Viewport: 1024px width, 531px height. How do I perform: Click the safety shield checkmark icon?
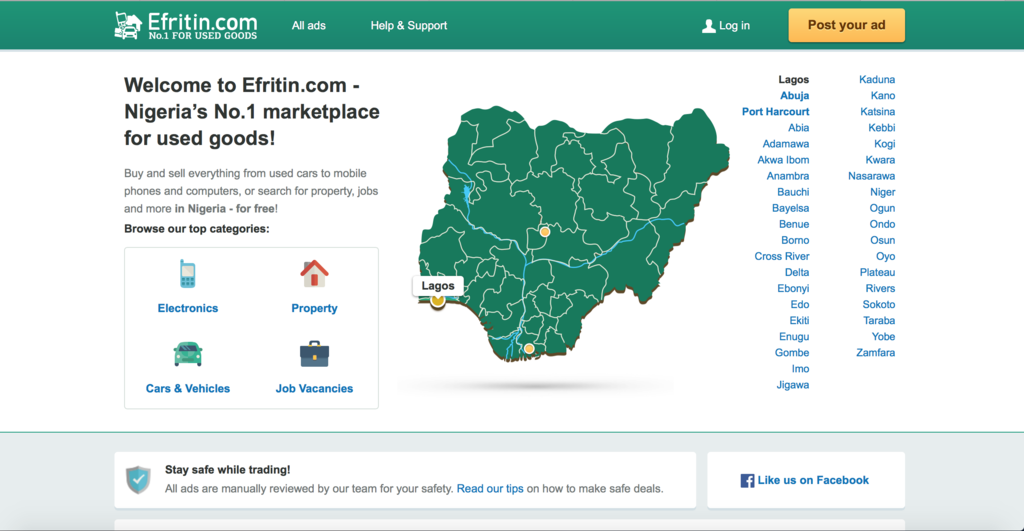pos(138,479)
